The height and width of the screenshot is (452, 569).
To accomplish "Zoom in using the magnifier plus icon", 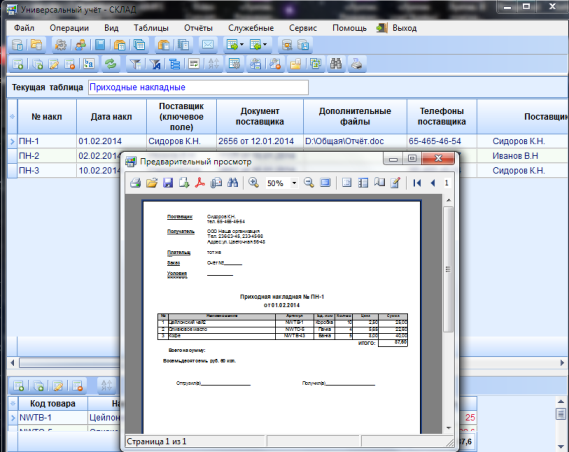I will tap(253, 183).
